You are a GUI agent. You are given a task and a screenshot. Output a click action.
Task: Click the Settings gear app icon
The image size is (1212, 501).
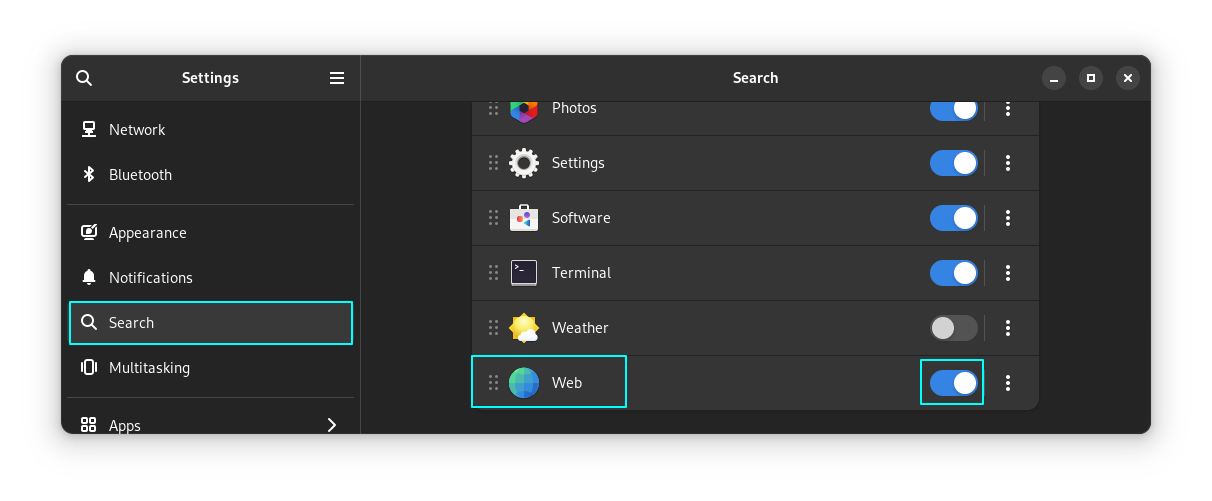[x=524, y=163]
